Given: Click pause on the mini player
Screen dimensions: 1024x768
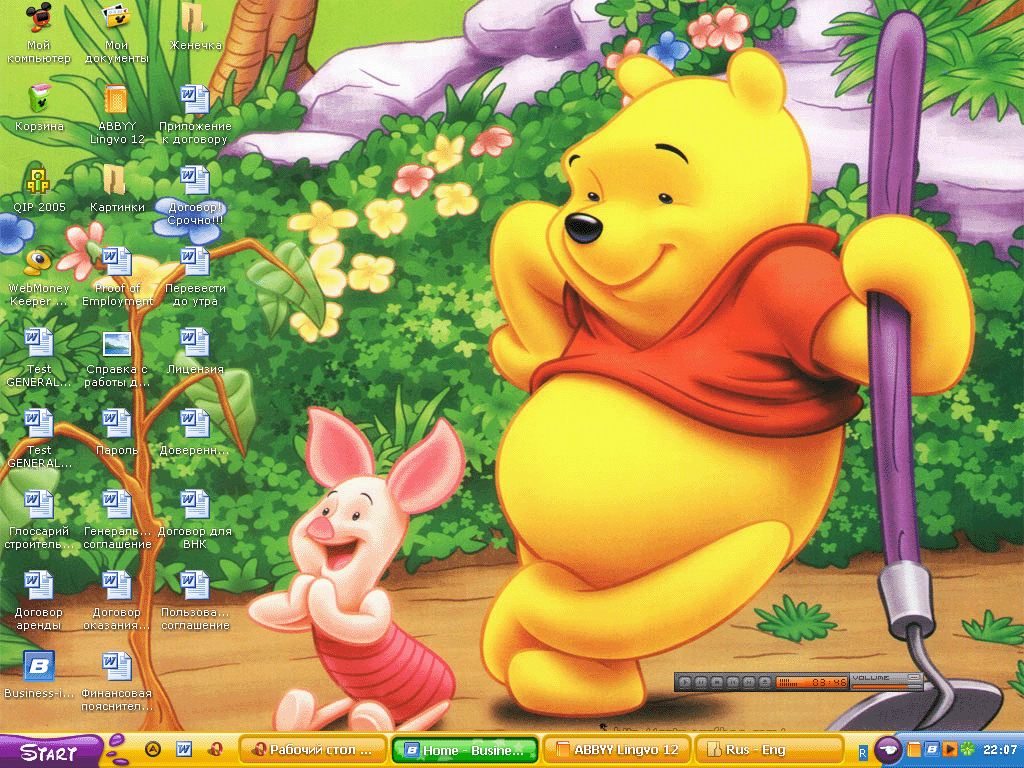Looking at the screenshot, I should coord(701,682).
